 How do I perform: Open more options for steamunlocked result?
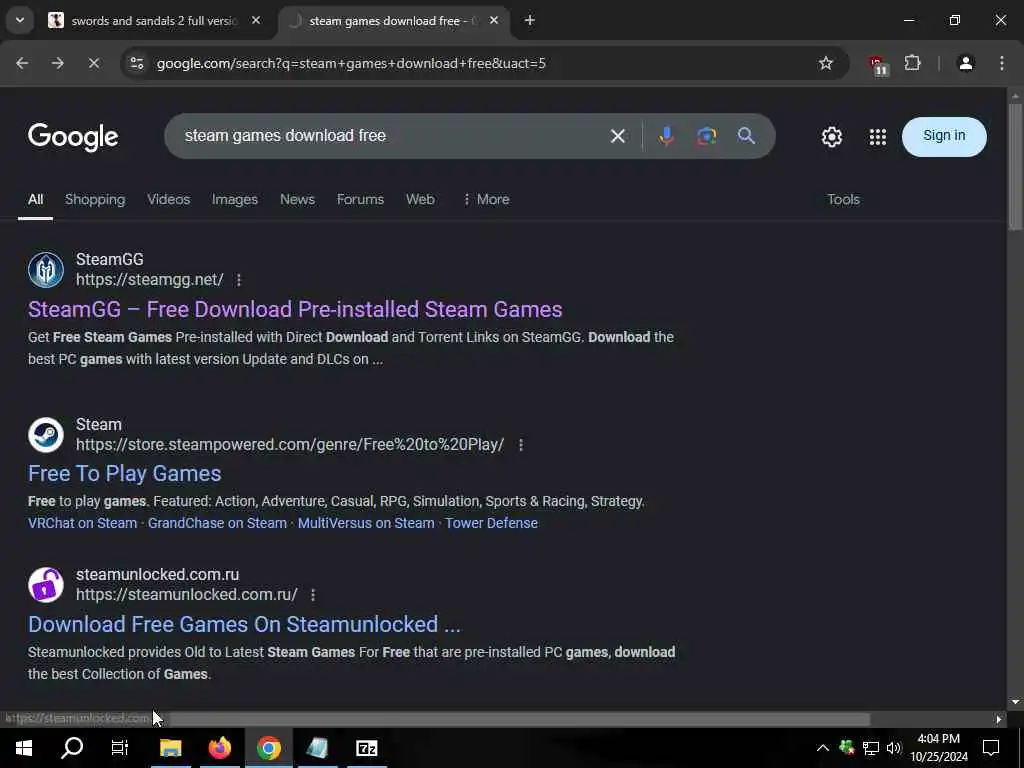[x=313, y=595]
